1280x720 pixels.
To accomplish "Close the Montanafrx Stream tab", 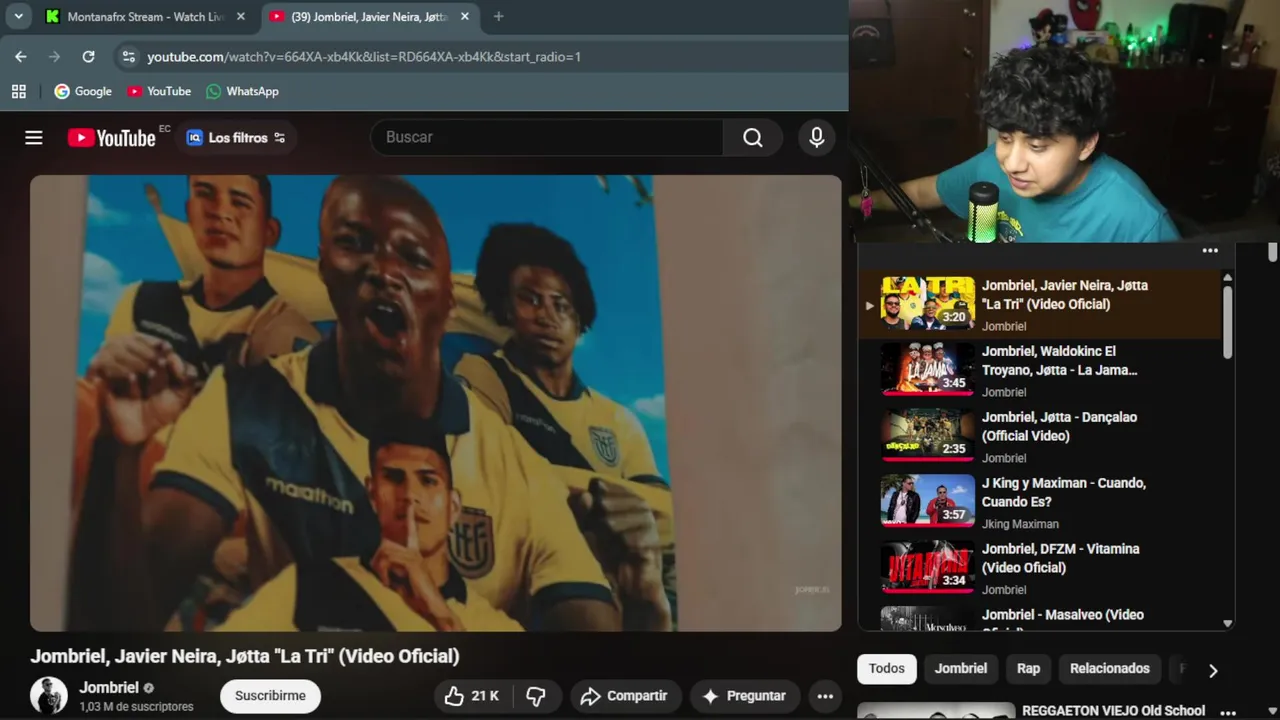I will point(241,17).
